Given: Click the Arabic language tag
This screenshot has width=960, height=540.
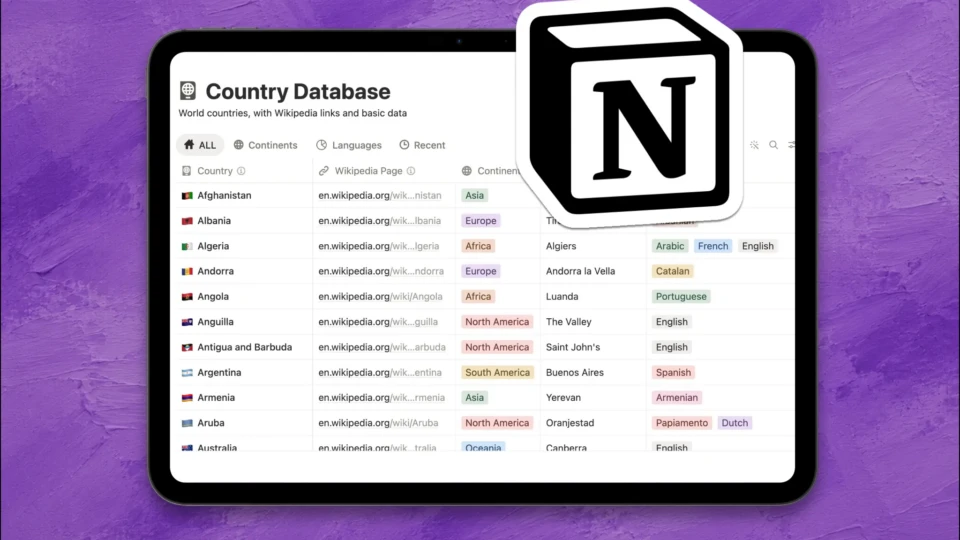Looking at the screenshot, I should pyautogui.click(x=670, y=246).
